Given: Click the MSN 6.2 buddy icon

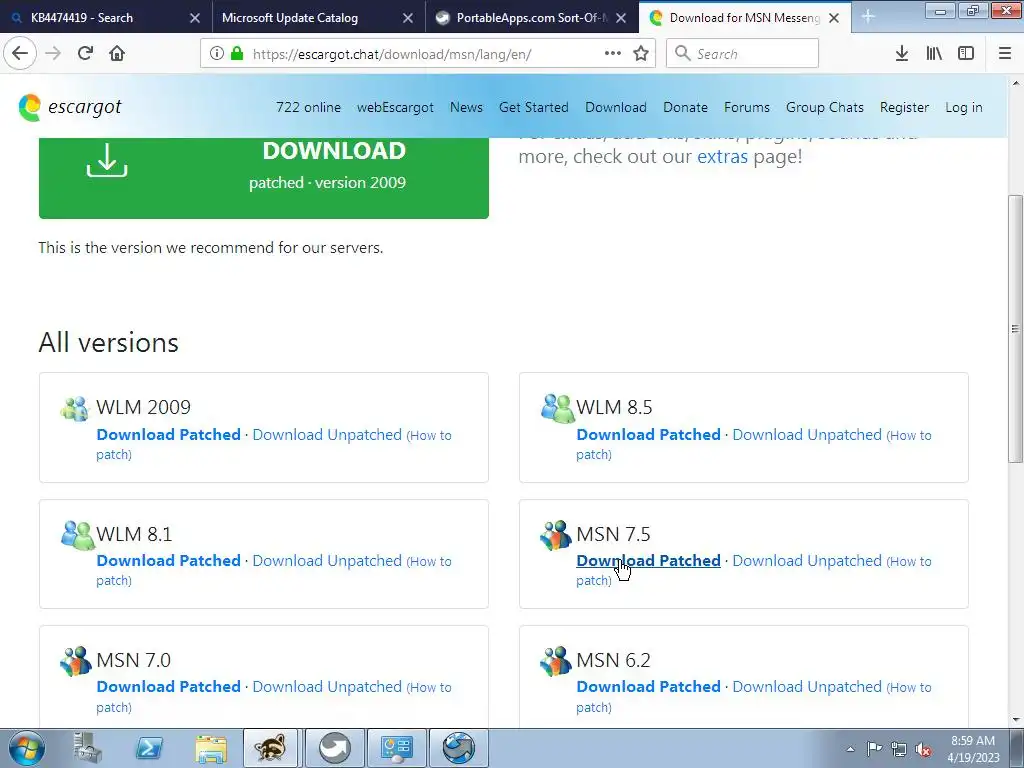Looking at the screenshot, I should [556, 661].
